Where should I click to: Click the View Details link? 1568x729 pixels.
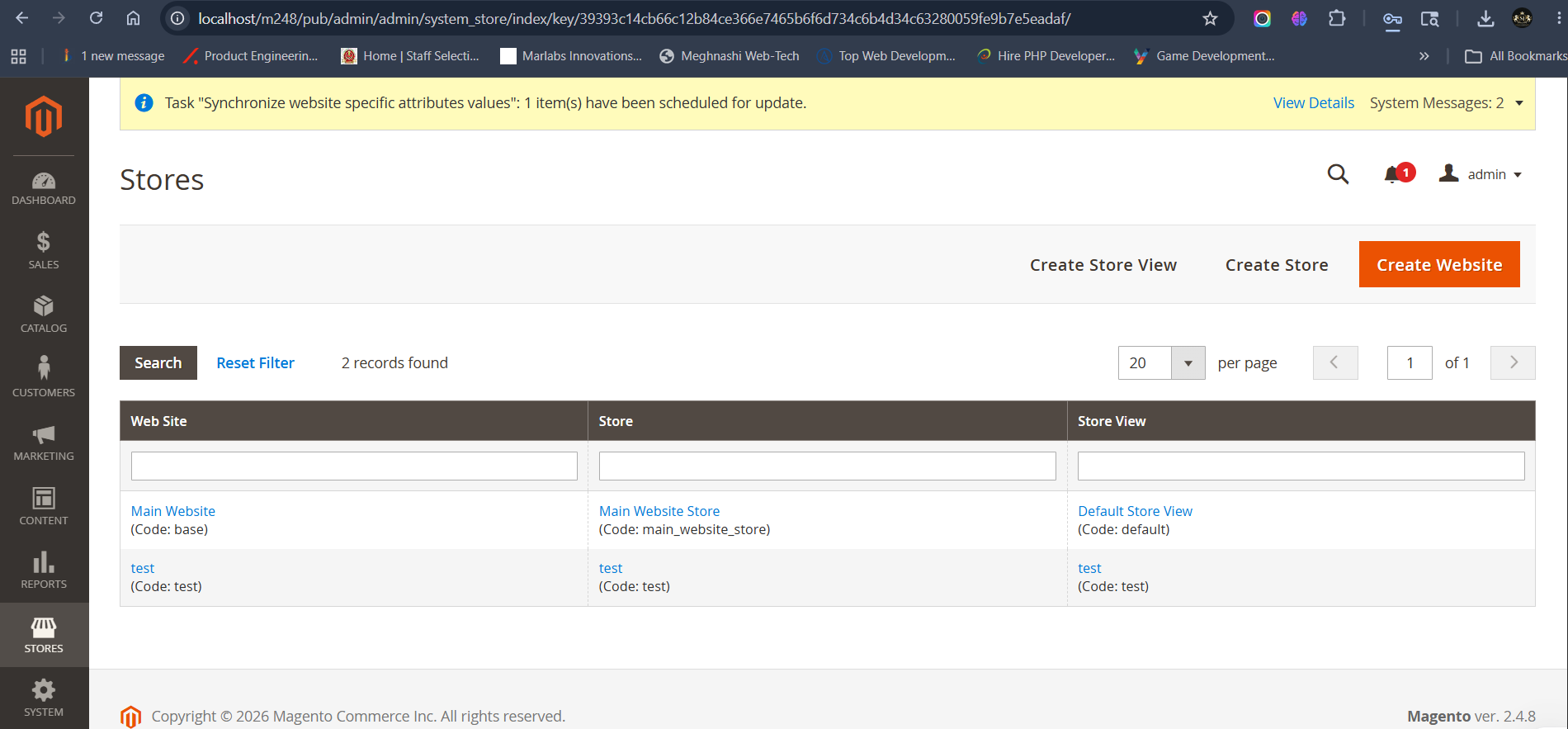[x=1313, y=102]
